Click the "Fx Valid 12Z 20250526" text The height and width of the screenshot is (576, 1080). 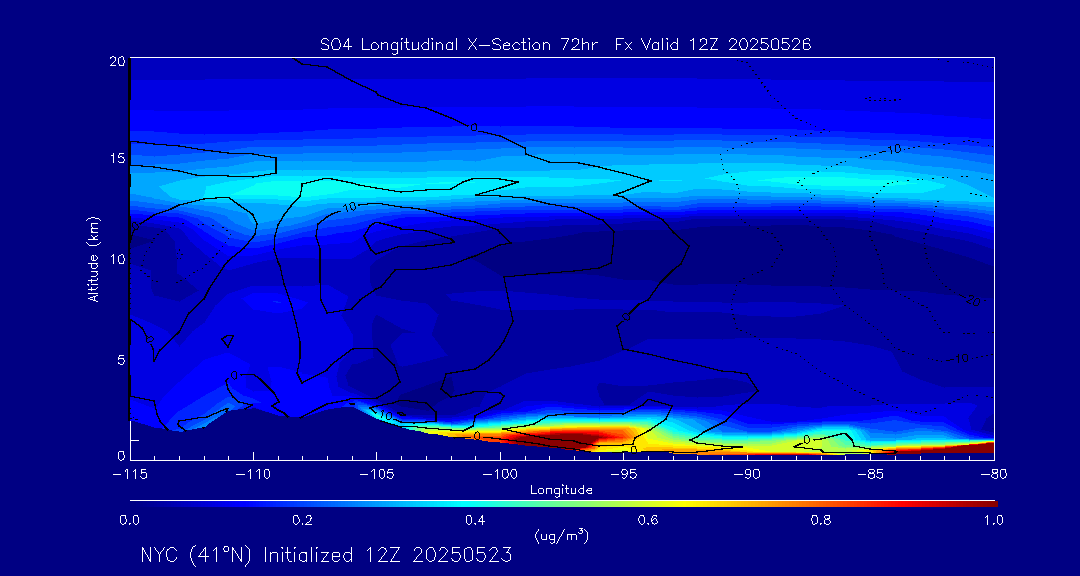(x=714, y=45)
